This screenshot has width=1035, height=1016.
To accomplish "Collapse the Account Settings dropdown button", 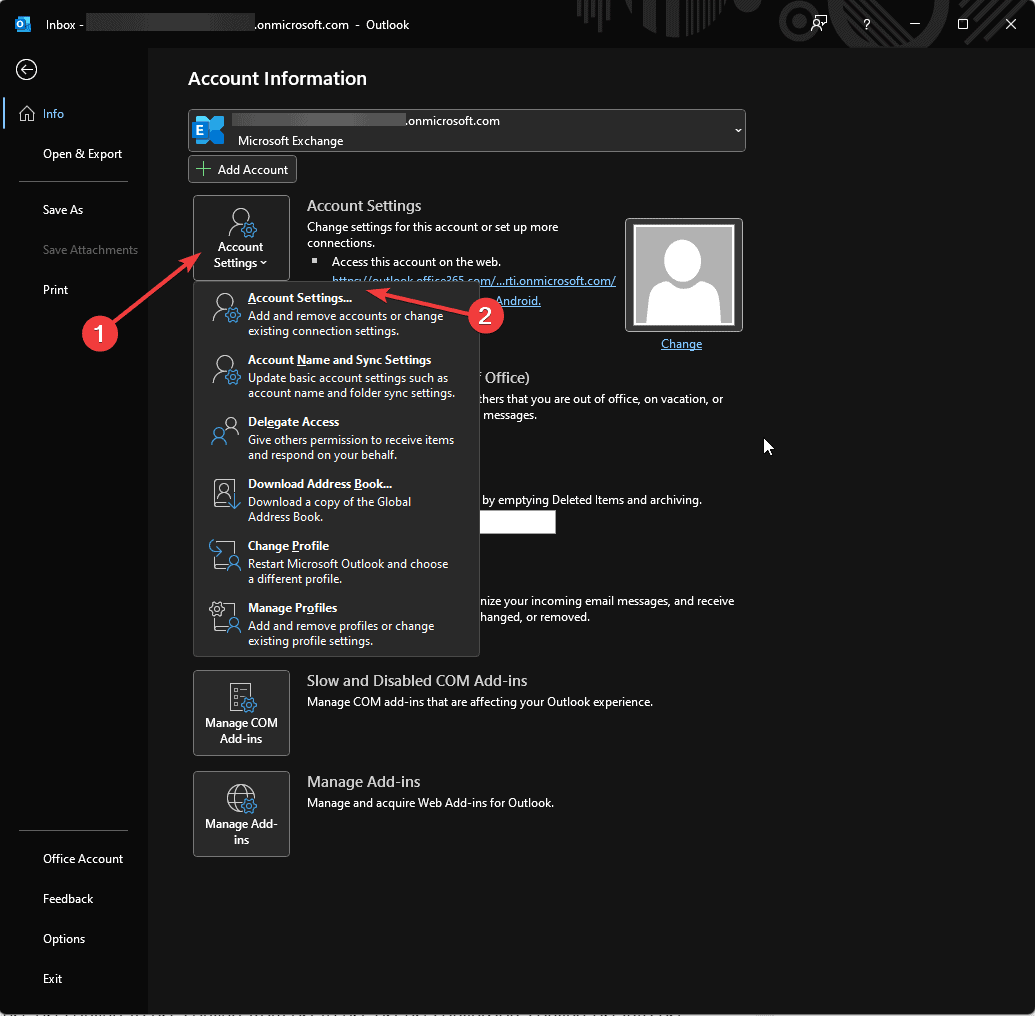I will pos(241,238).
